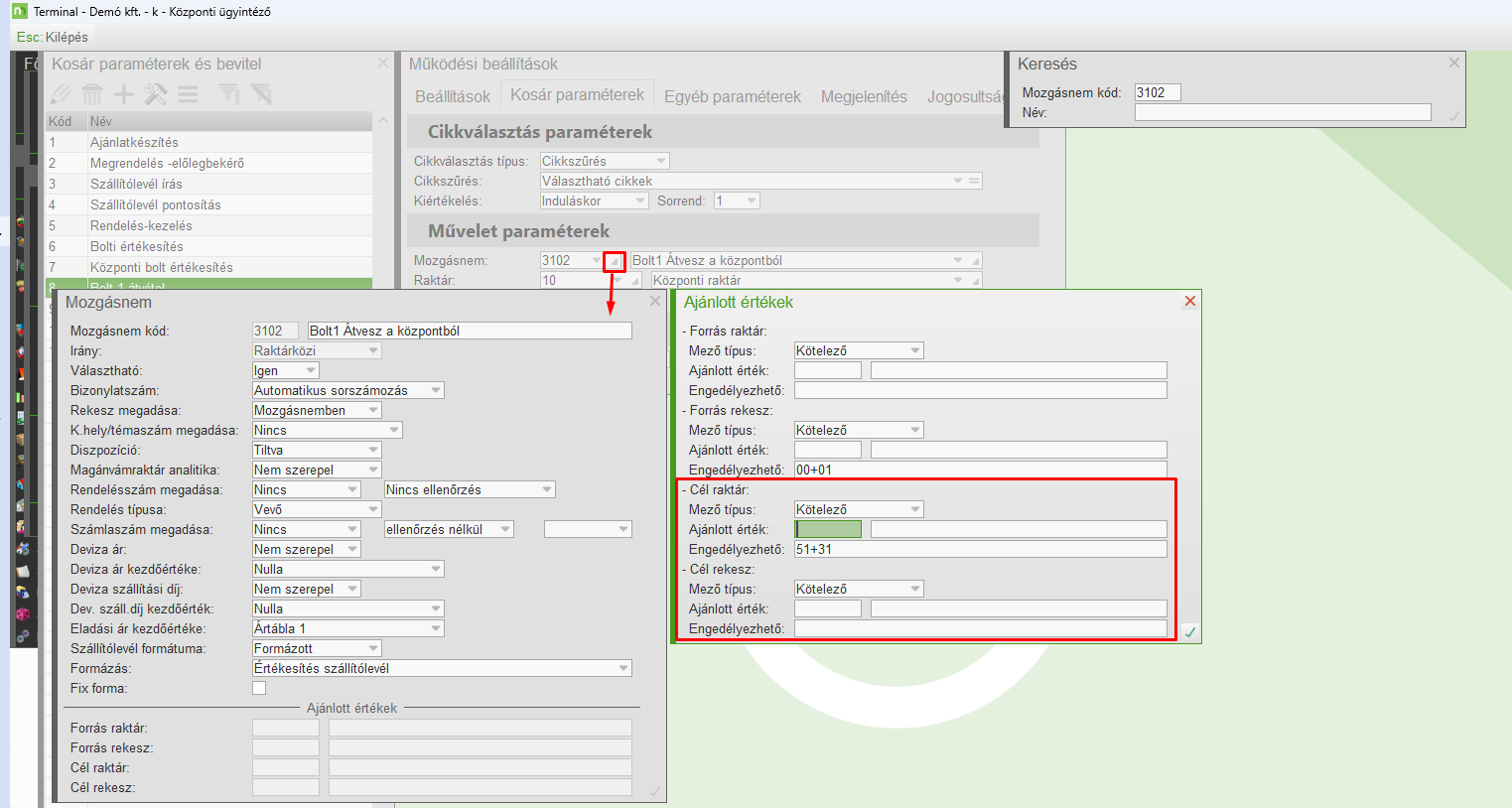Click Esc: Kilépés to exit
The image size is (1512, 808).
(53, 37)
